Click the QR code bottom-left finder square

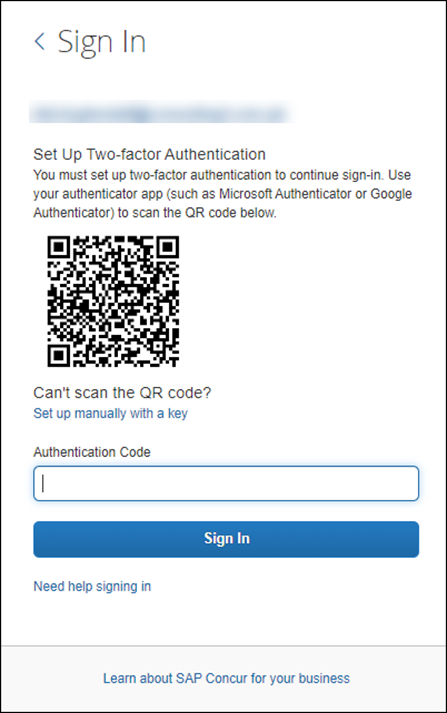[59, 356]
